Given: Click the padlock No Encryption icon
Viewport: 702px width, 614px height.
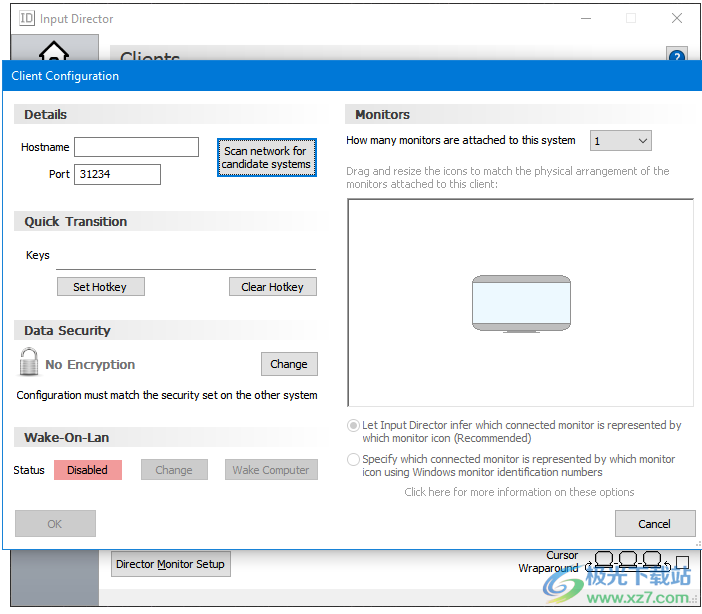Looking at the screenshot, I should 29,362.
